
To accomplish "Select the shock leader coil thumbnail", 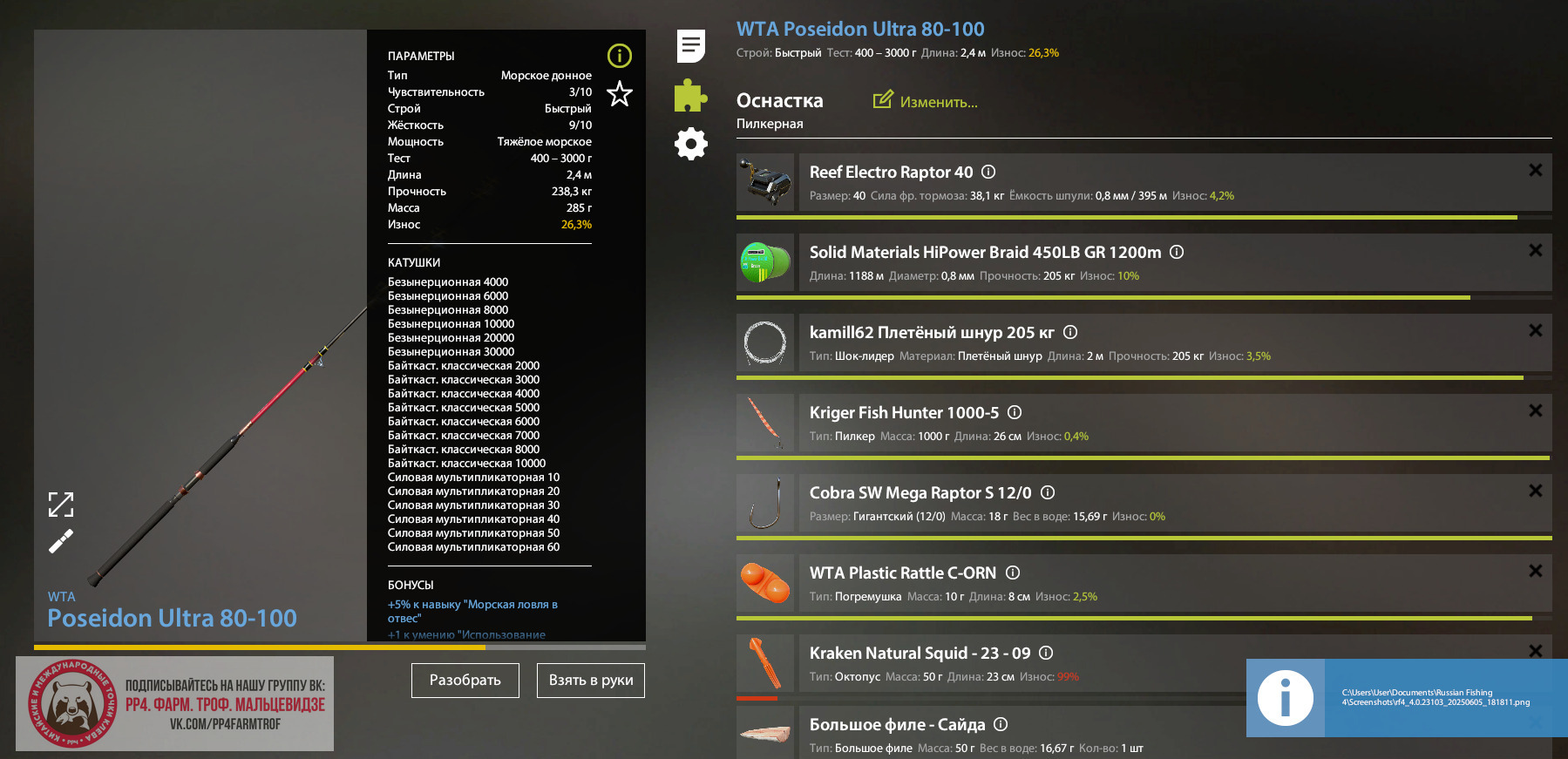I will coord(765,342).
